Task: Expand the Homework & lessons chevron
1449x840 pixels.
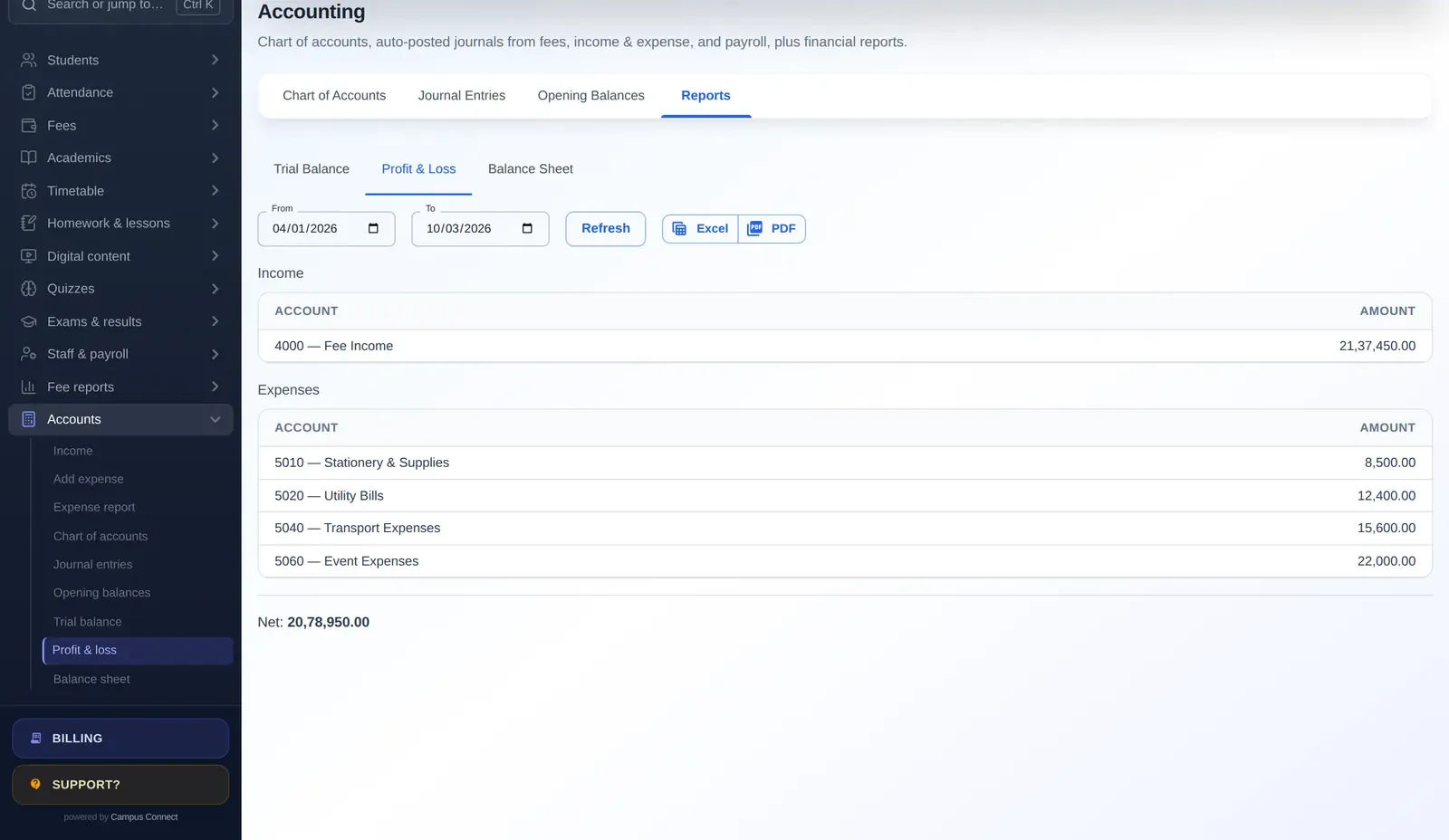Action: click(x=215, y=224)
